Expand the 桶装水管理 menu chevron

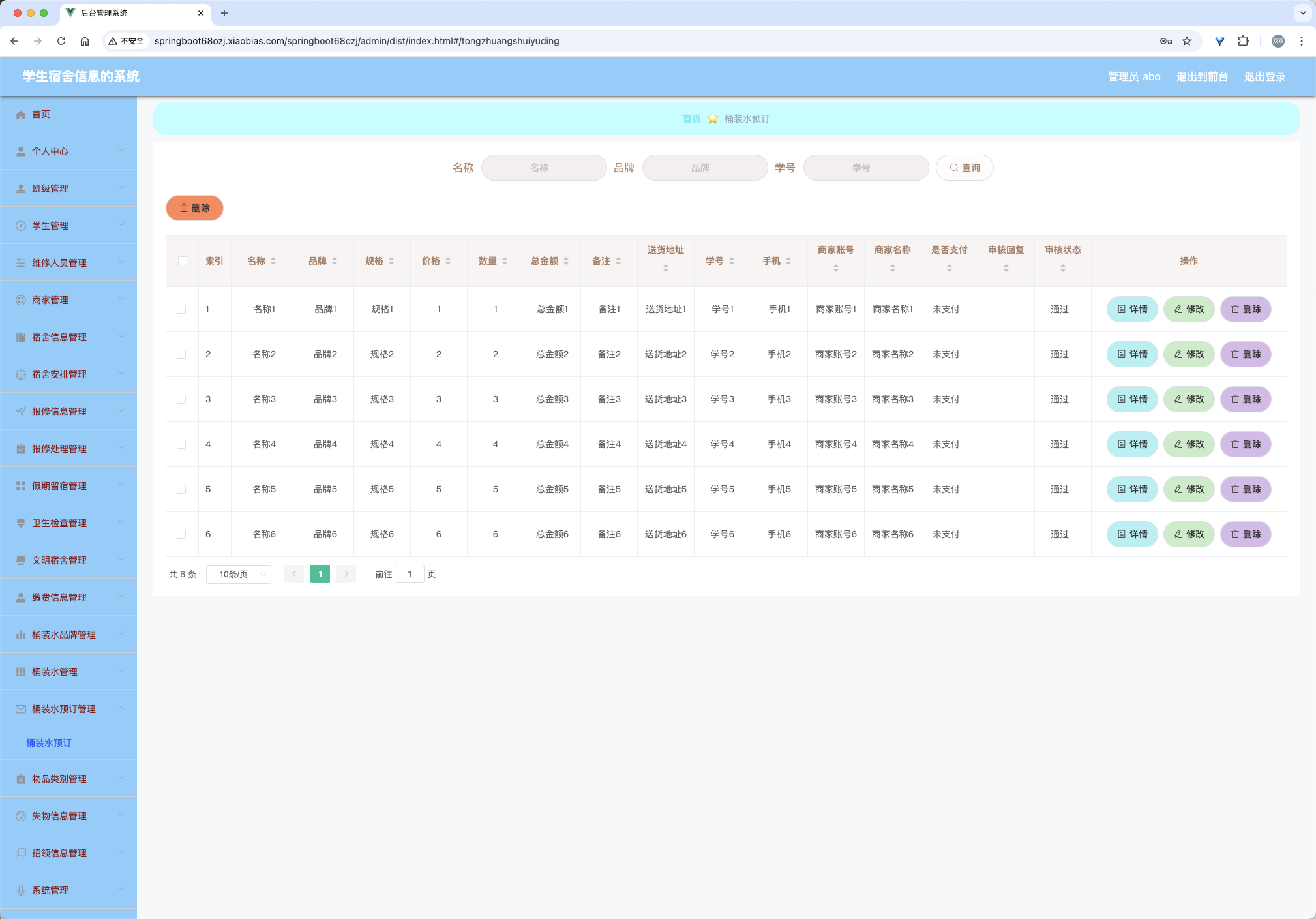121,671
